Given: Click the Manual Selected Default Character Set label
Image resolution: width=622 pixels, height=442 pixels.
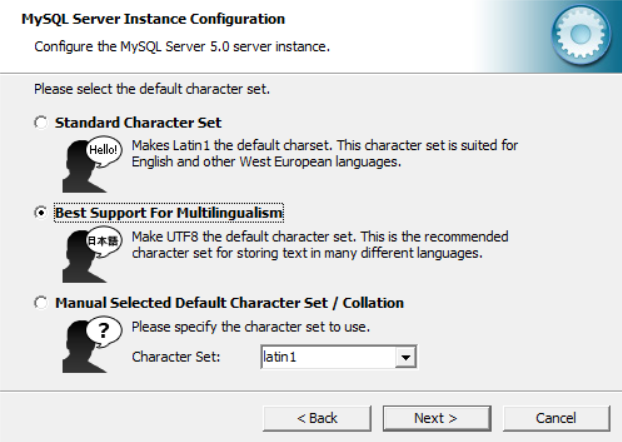Looking at the screenshot, I should pos(229,303).
